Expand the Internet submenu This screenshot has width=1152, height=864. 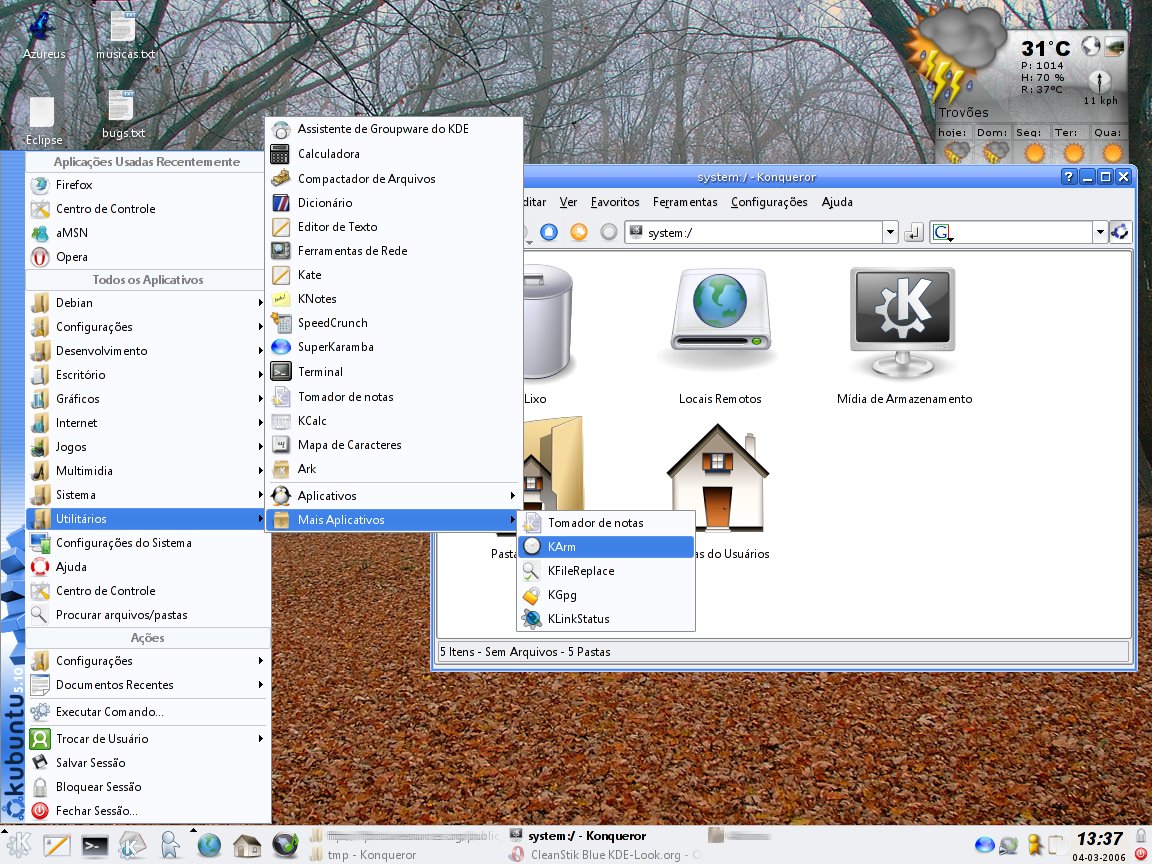tap(145, 423)
